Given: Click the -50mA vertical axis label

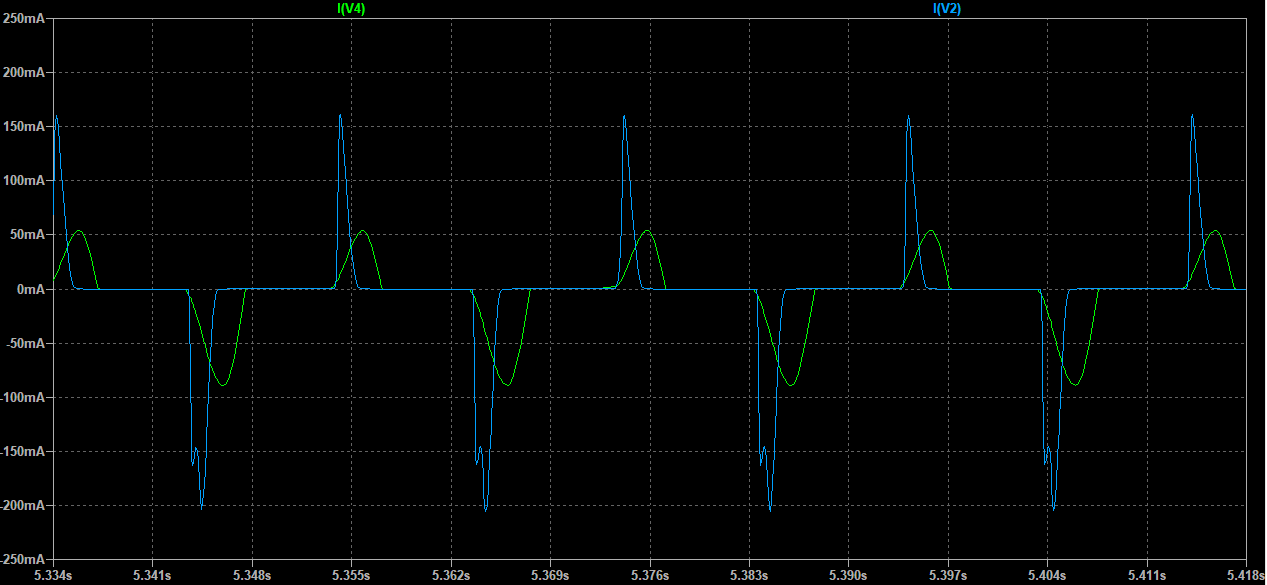Looking at the screenshot, I should [25, 343].
